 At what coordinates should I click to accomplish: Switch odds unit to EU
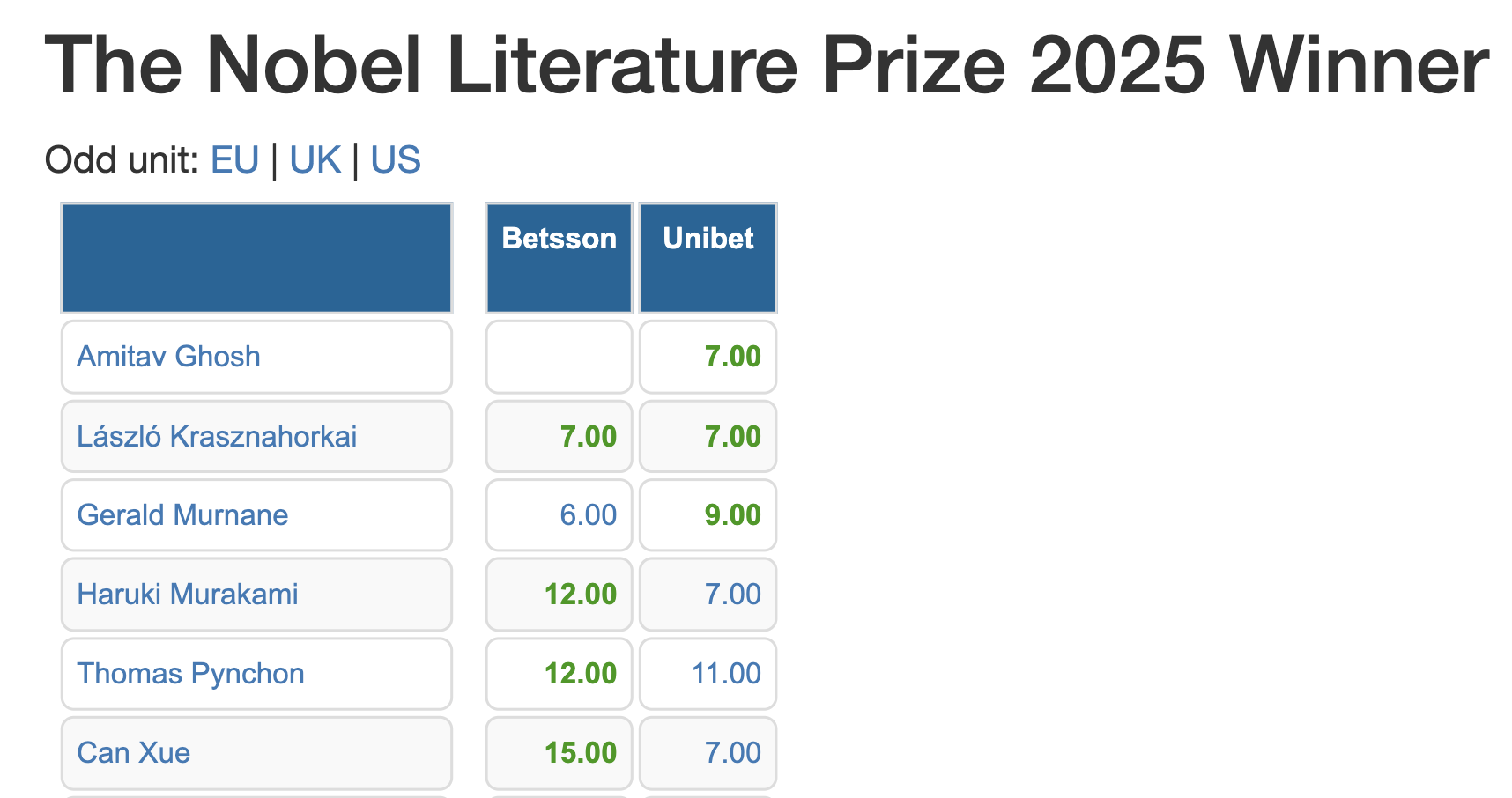[234, 160]
